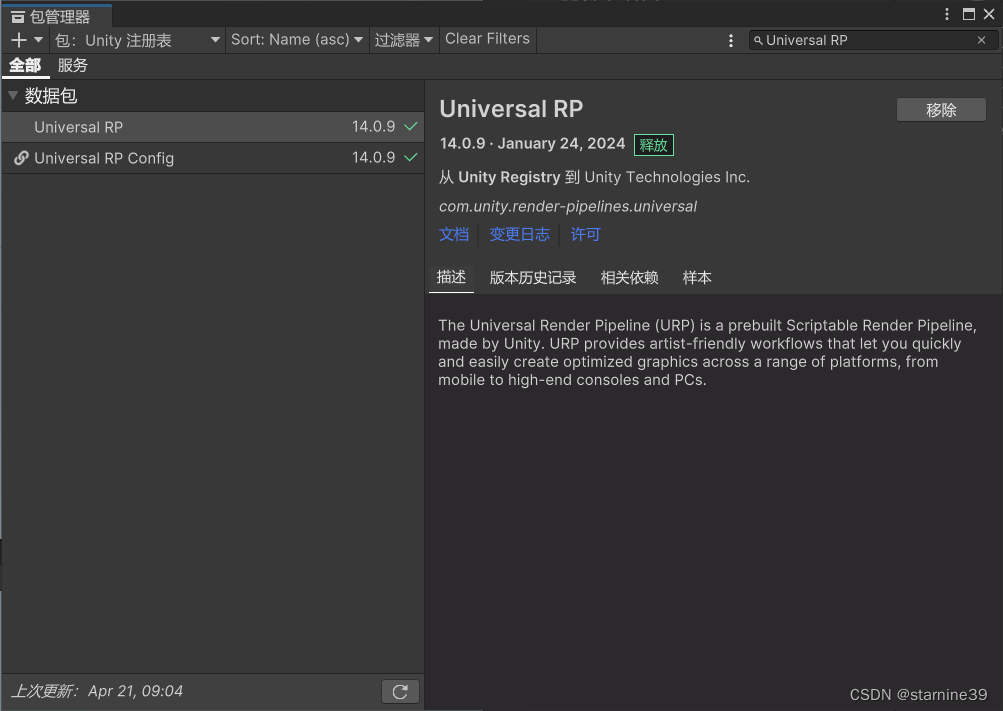Click package ID com.unity.render-pipelines.universal
The image size is (1003, 711).
click(x=568, y=207)
